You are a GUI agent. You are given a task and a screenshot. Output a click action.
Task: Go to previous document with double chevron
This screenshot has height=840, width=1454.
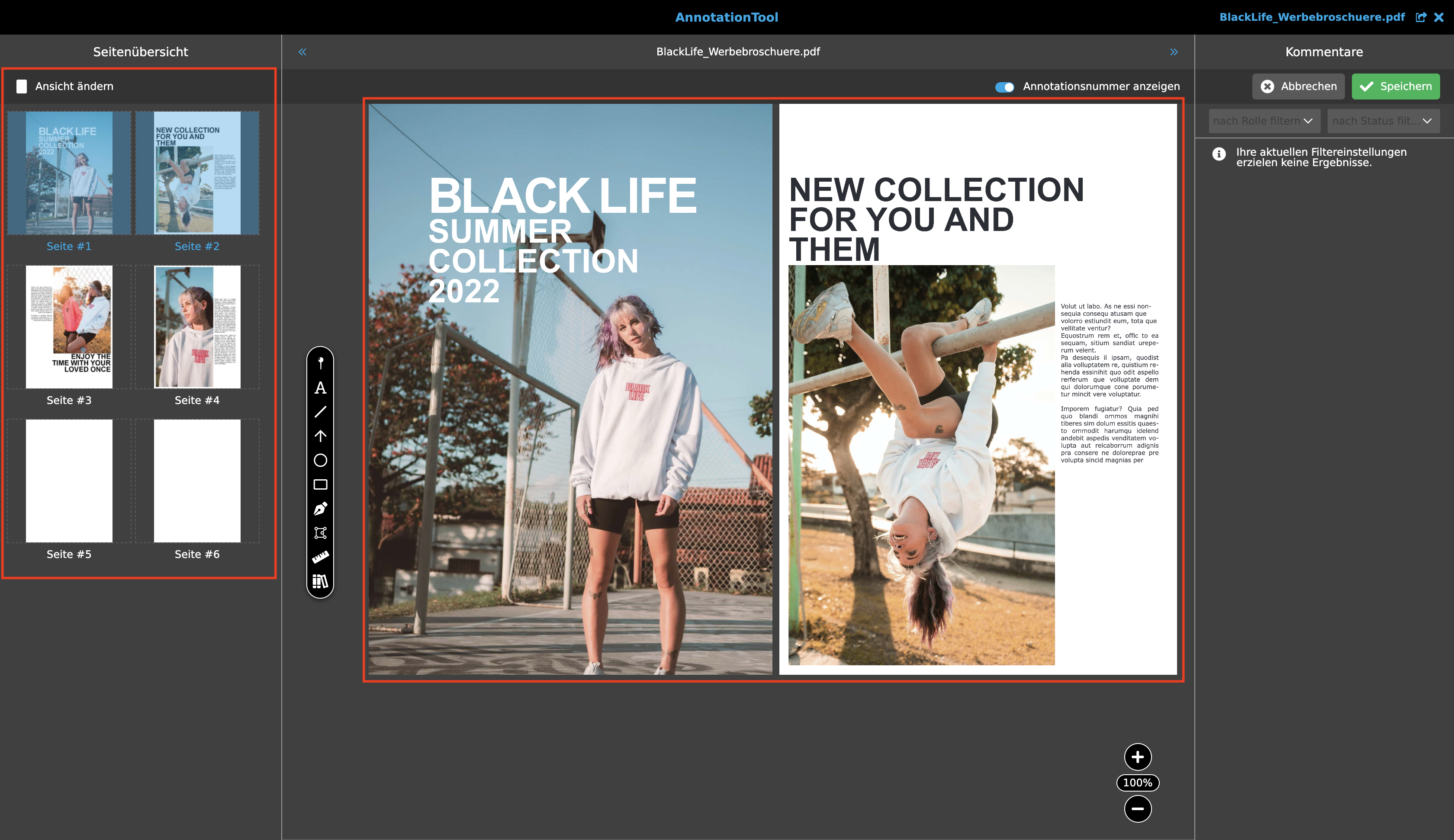302,52
